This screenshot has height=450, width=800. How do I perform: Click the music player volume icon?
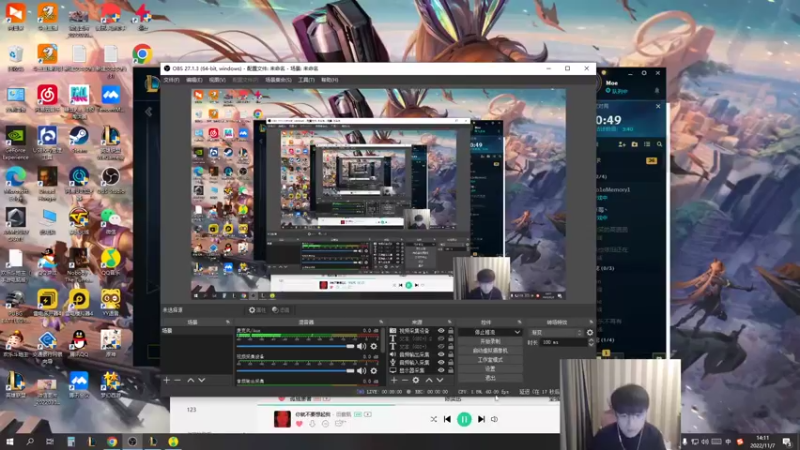494,419
